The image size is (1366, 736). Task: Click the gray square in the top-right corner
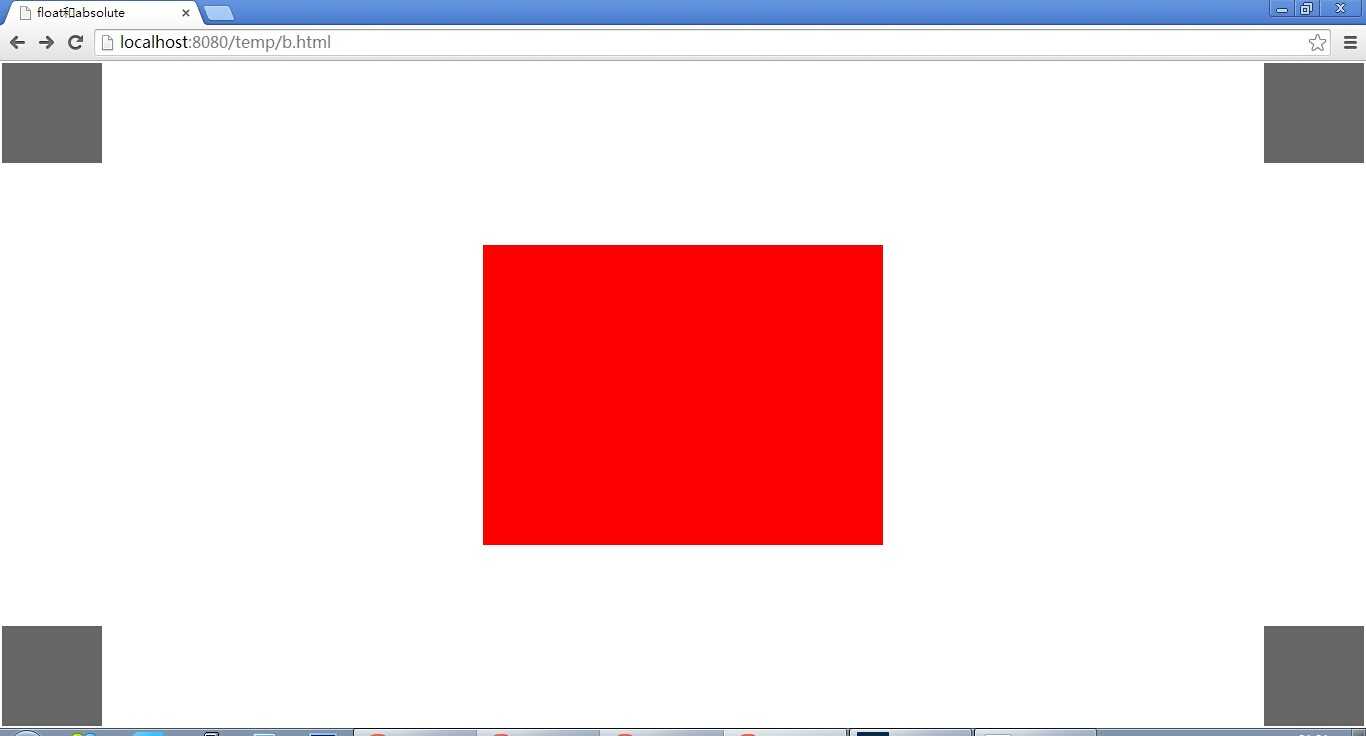click(x=1314, y=113)
